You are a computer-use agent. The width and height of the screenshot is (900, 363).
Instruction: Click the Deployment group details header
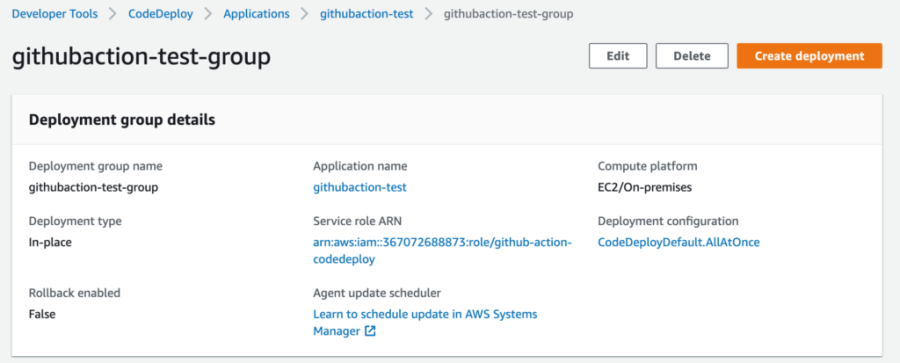click(x=122, y=119)
